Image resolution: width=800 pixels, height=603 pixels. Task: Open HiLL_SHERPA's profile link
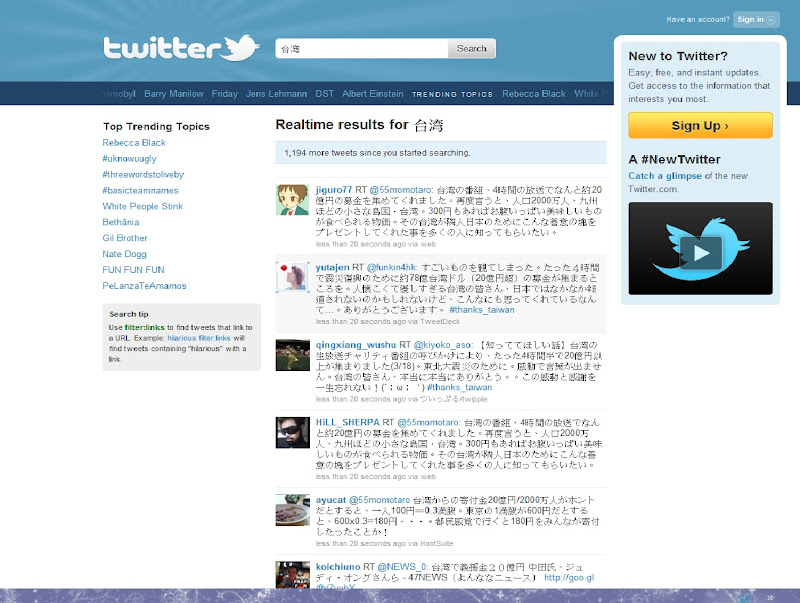(x=347, y=422)
